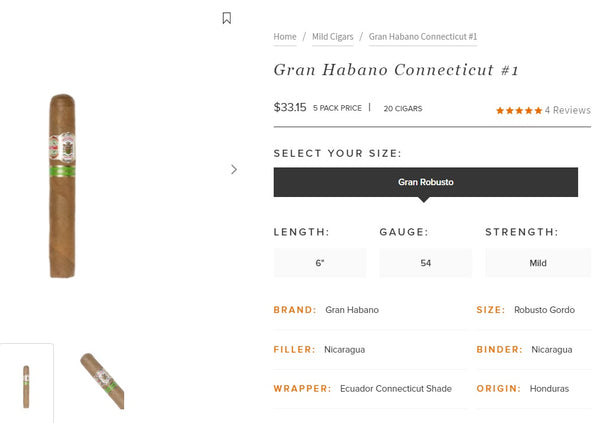Click the bookmark icon above the cigar image

pyautogui.click(x=227, y=18)
